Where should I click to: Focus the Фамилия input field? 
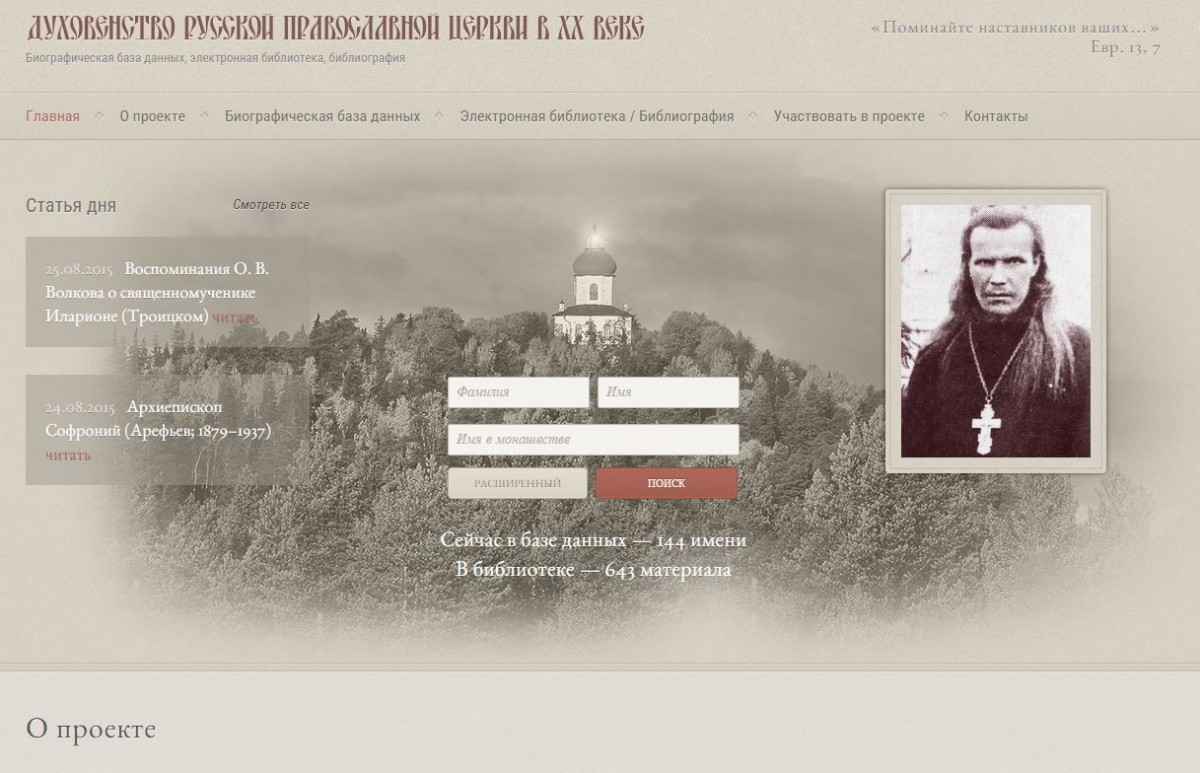pyautogui.click(x=518, y=393)
